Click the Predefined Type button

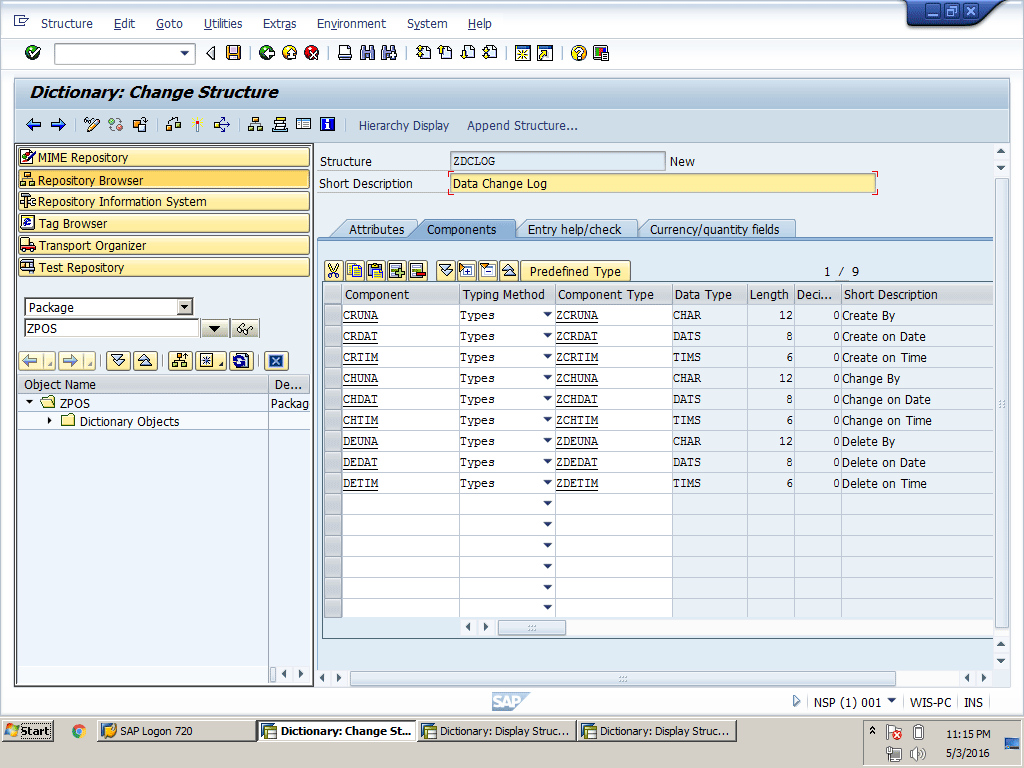tap(575, 271)
